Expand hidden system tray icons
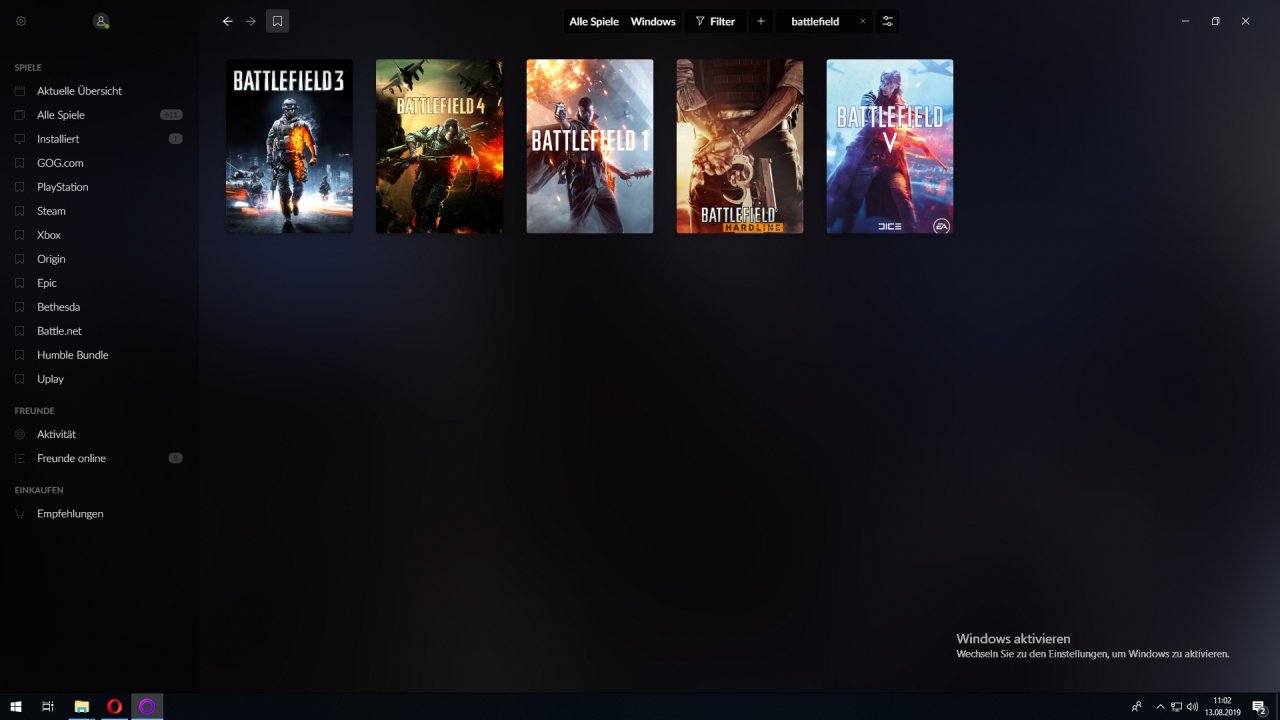1280x720 pixels. 1160,706
